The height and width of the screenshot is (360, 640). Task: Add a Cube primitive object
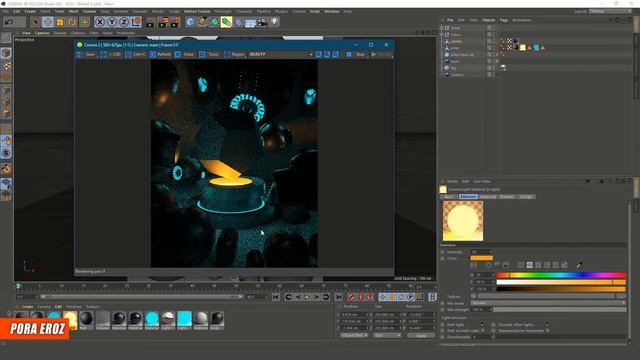pos(190,22)
